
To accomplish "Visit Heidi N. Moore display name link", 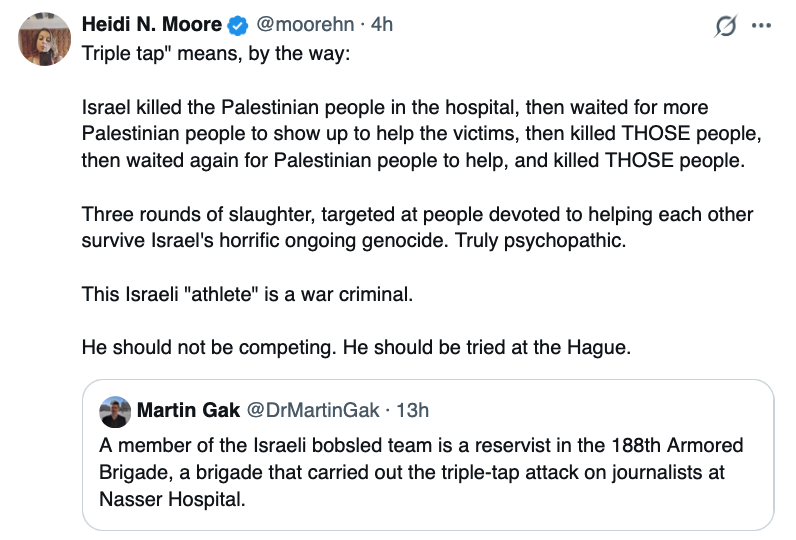I will pos(152,25).
